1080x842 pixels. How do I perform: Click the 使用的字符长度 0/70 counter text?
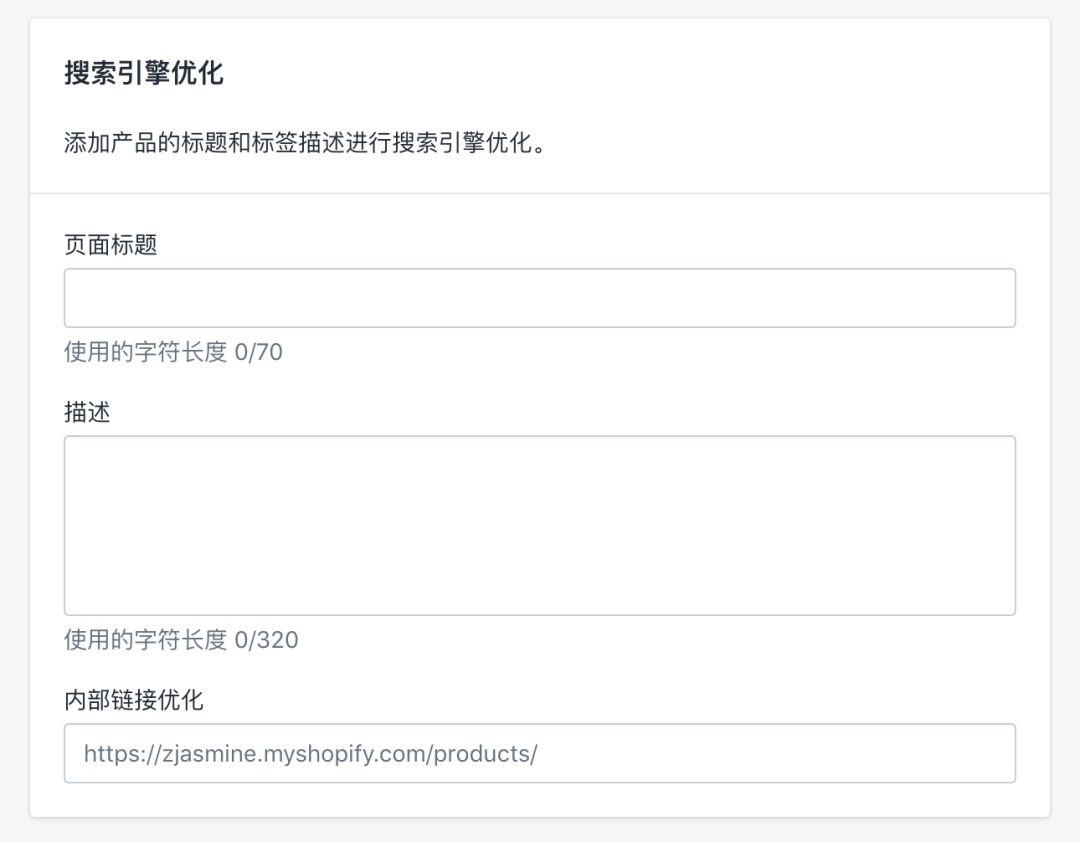[x=173, y=352]
